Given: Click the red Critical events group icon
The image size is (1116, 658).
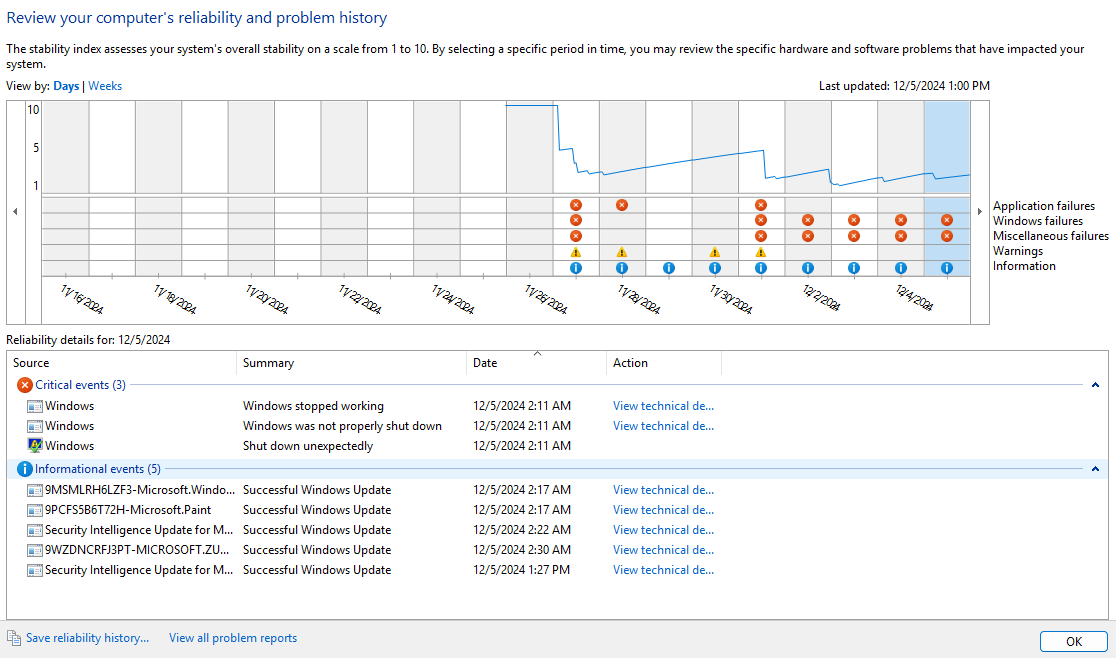Looking at the screenshot, I should point(25,385).
